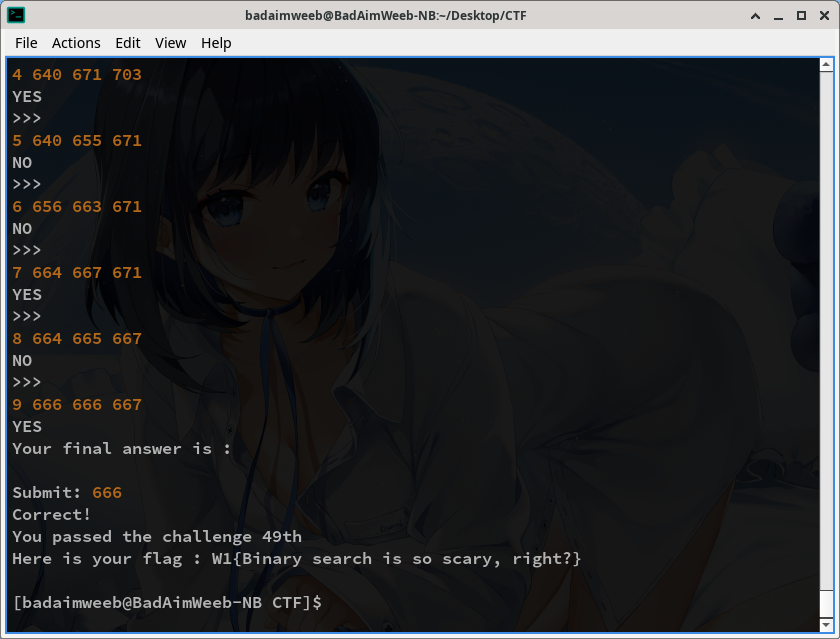Click the YES under '9 666 666 667'
840x639 pixels.
[x=27, y=426]
